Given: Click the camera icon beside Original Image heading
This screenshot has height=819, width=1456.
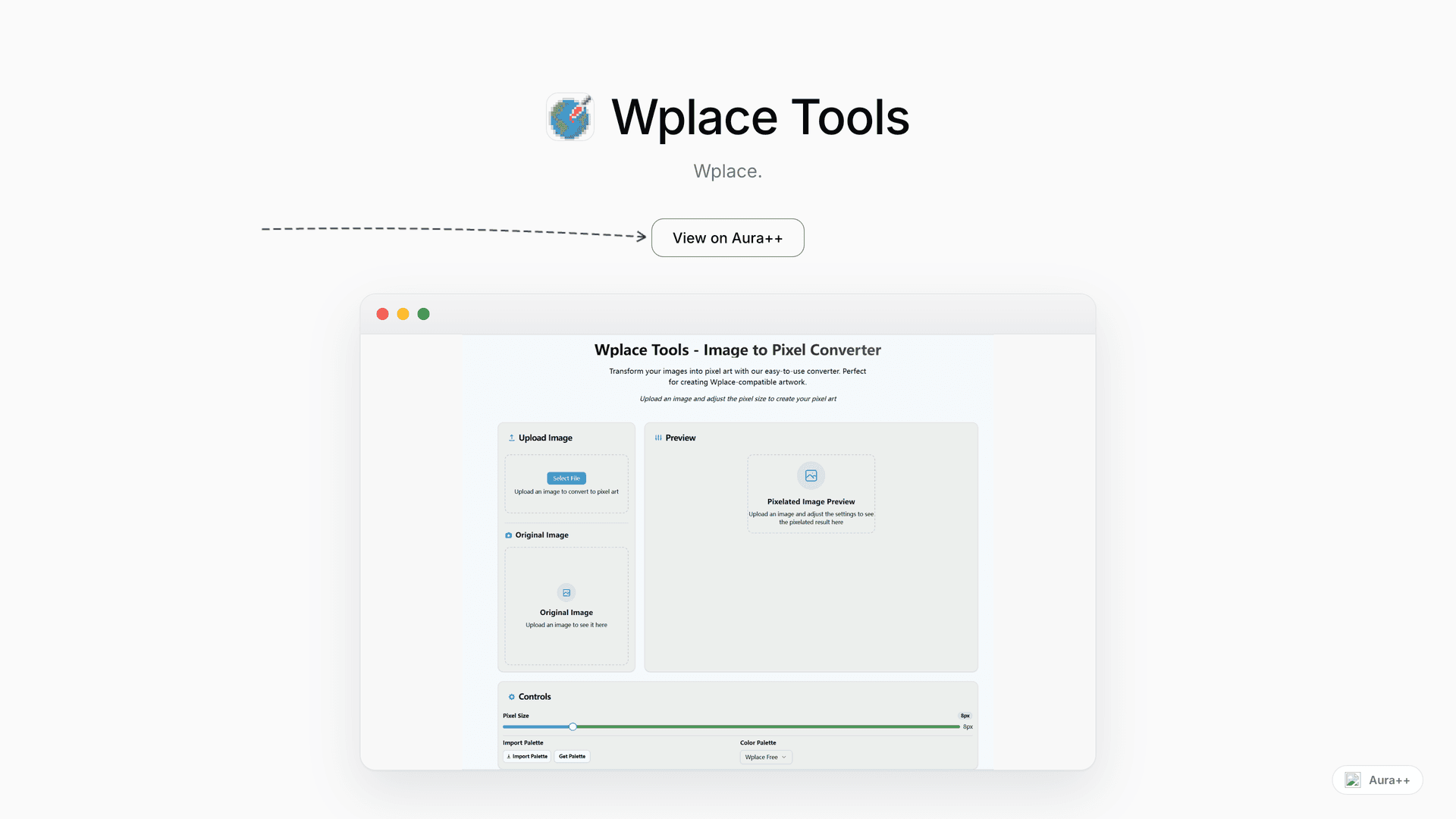Looking at the screenshot, I should 508,535.
